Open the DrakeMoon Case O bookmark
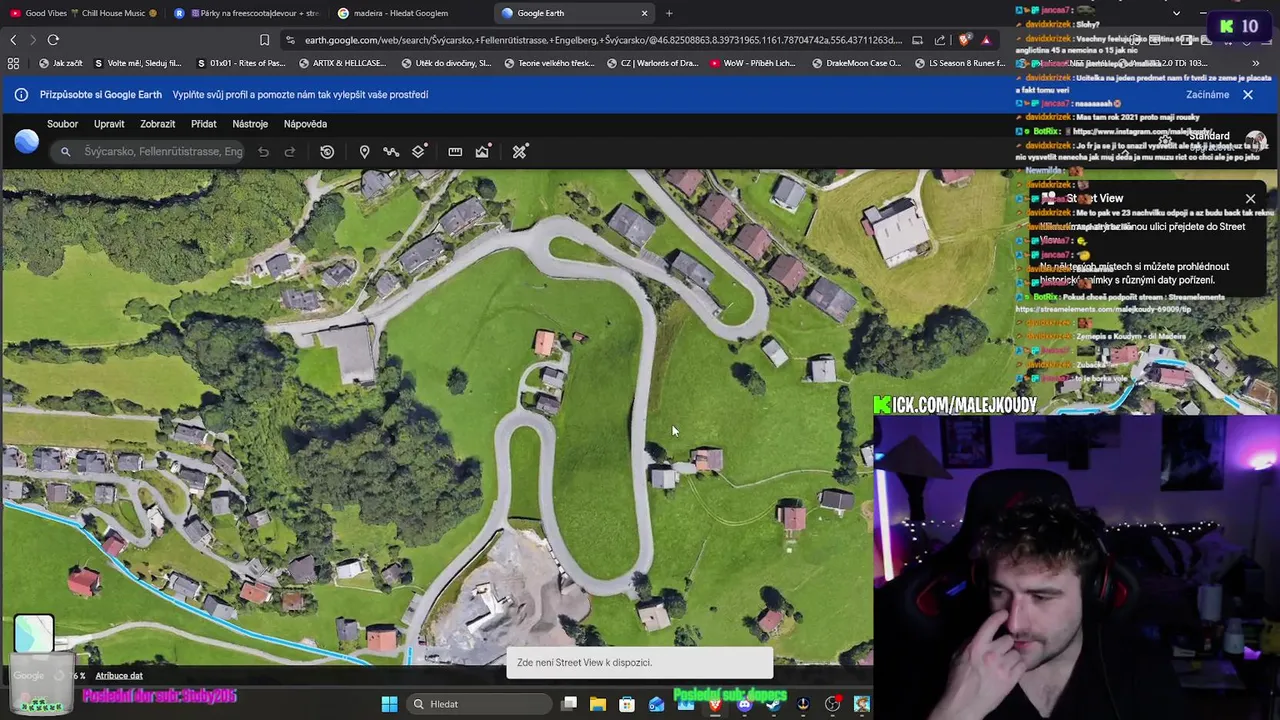Viewport: 1280px width, 720px height. (857, 63)
